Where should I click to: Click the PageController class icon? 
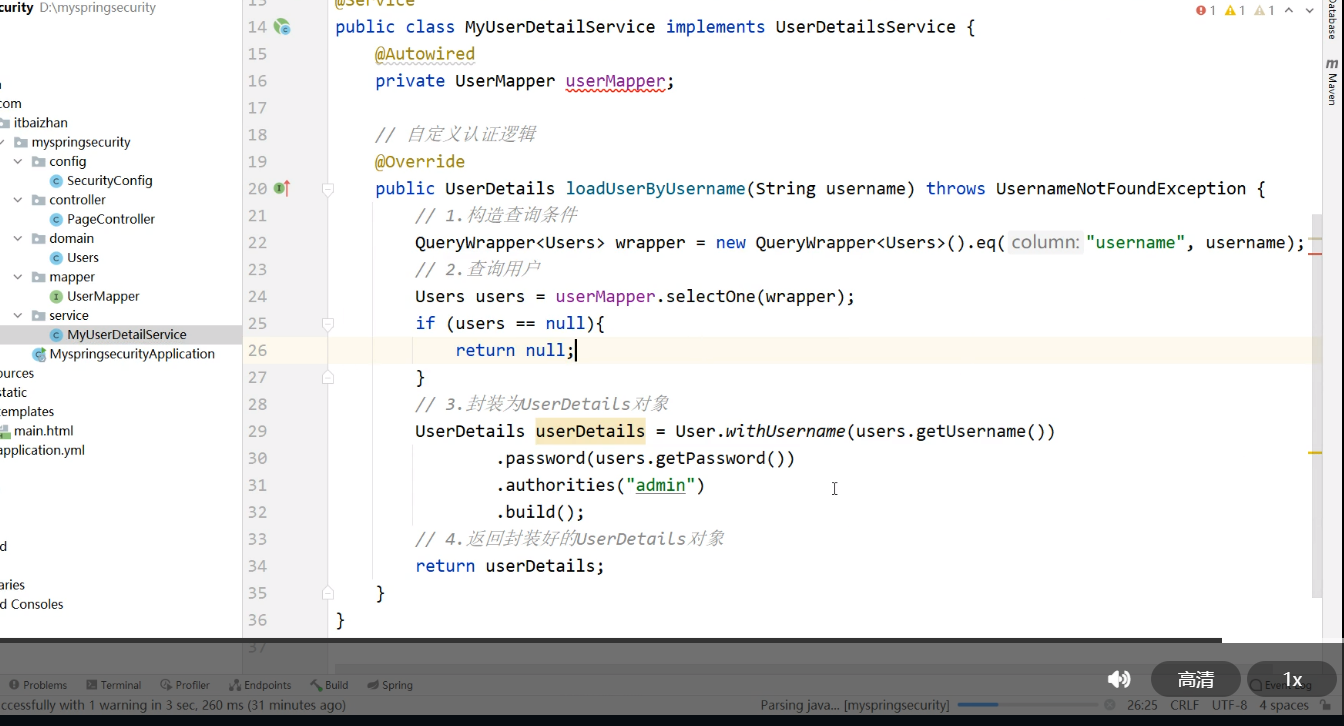coord(57,219)
